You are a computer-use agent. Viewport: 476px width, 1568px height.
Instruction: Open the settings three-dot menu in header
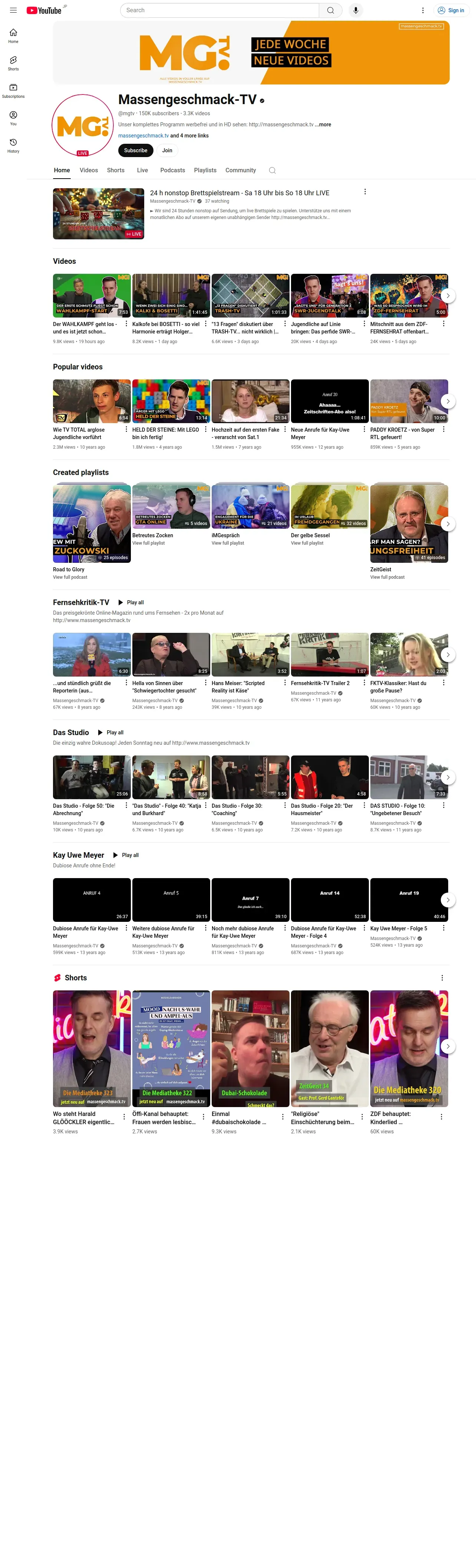point(423,10)
